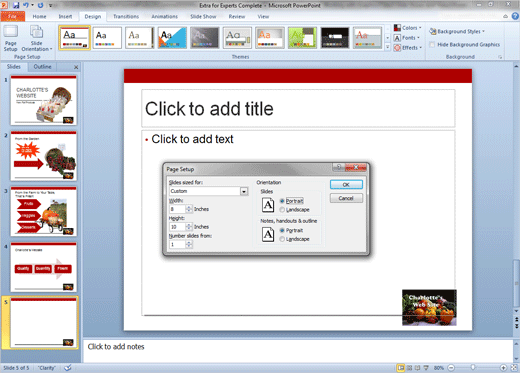Open Slide Orientation options

(36, 39)
